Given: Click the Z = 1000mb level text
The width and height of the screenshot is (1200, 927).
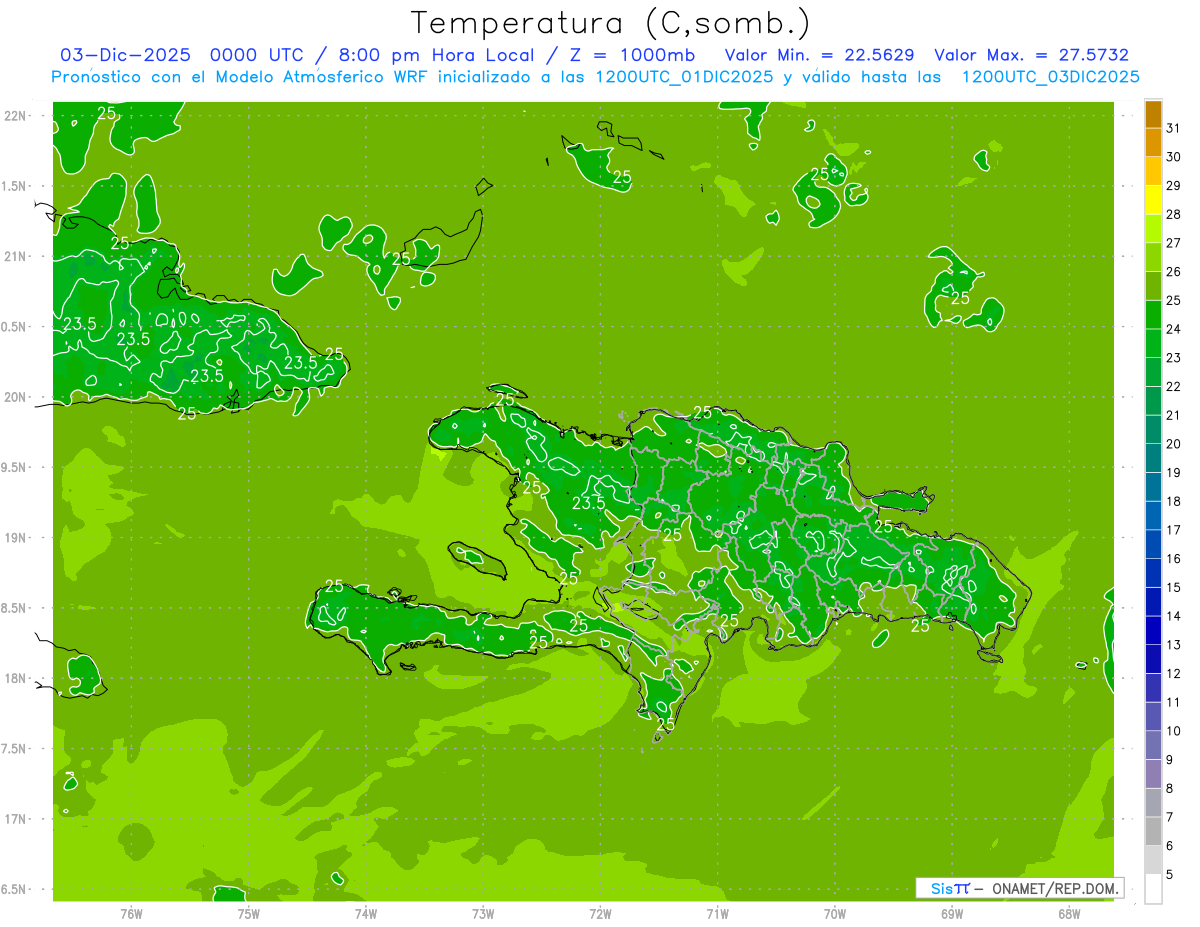Looking at the screenshot, I should click(633, 55).
